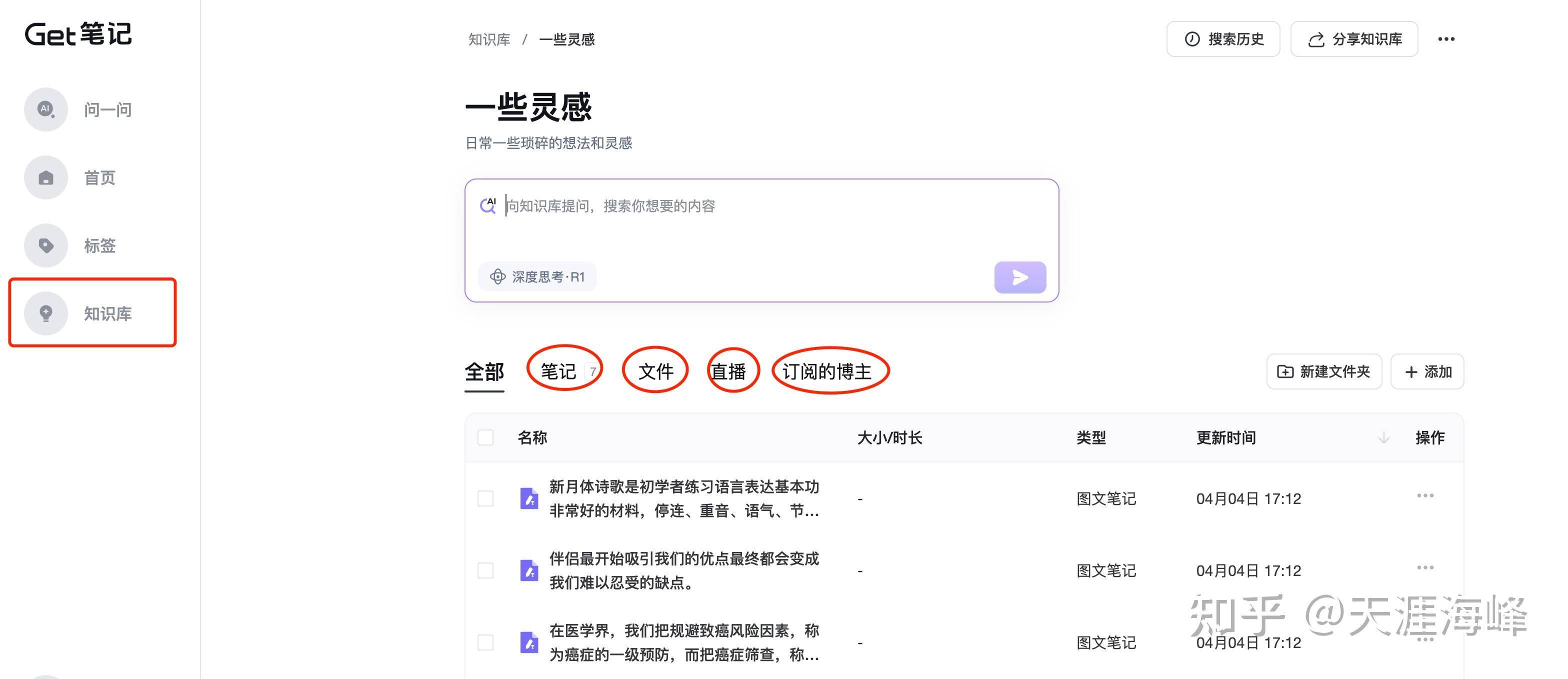Click the 新建文件夹 button
Image resolution: width=1568 pixels, height=679 pixels.
pyautogui.click(x=1324, y=371)
